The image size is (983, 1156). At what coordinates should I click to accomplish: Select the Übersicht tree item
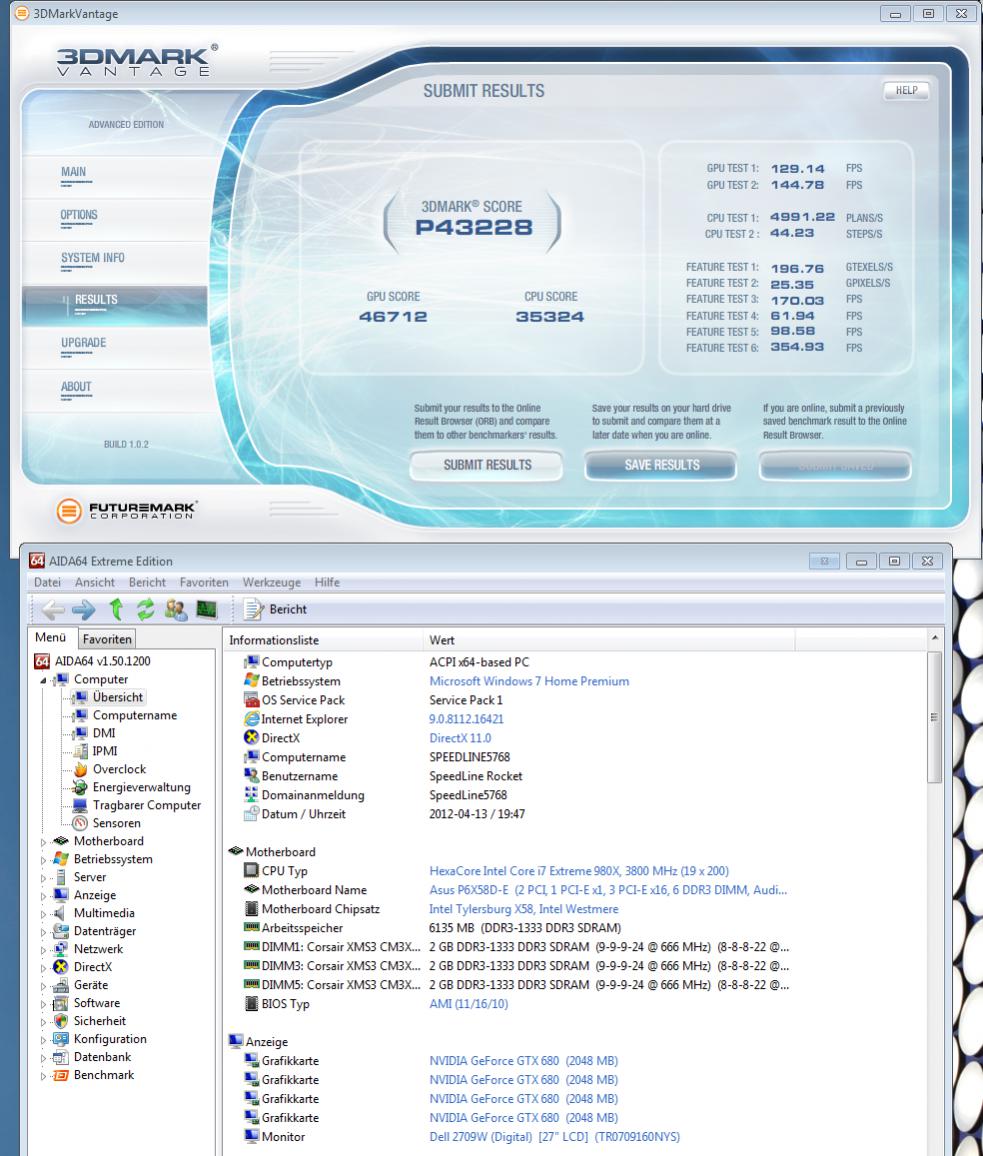coord(118,697)
